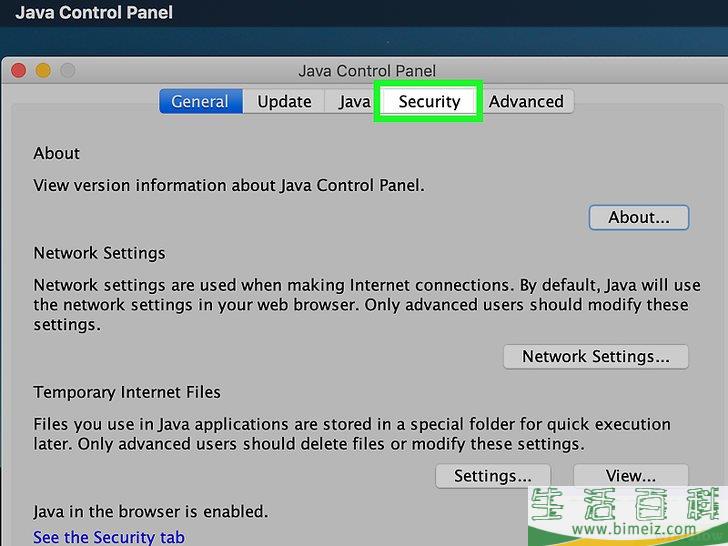This screenshot has width=728, height=546.
Task: Click the 'Java in the browser is enabled.' text
Action: (x=150, y=512)
